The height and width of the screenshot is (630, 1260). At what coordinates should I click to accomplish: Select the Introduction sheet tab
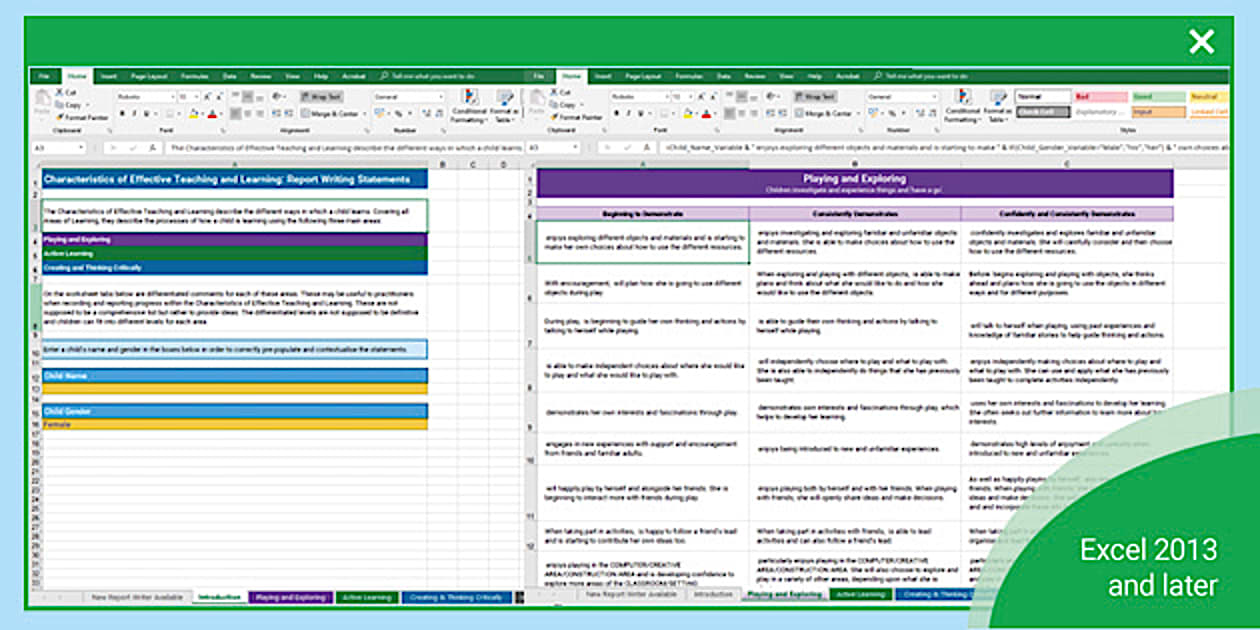pyautogui.click(x=220, y=596)
